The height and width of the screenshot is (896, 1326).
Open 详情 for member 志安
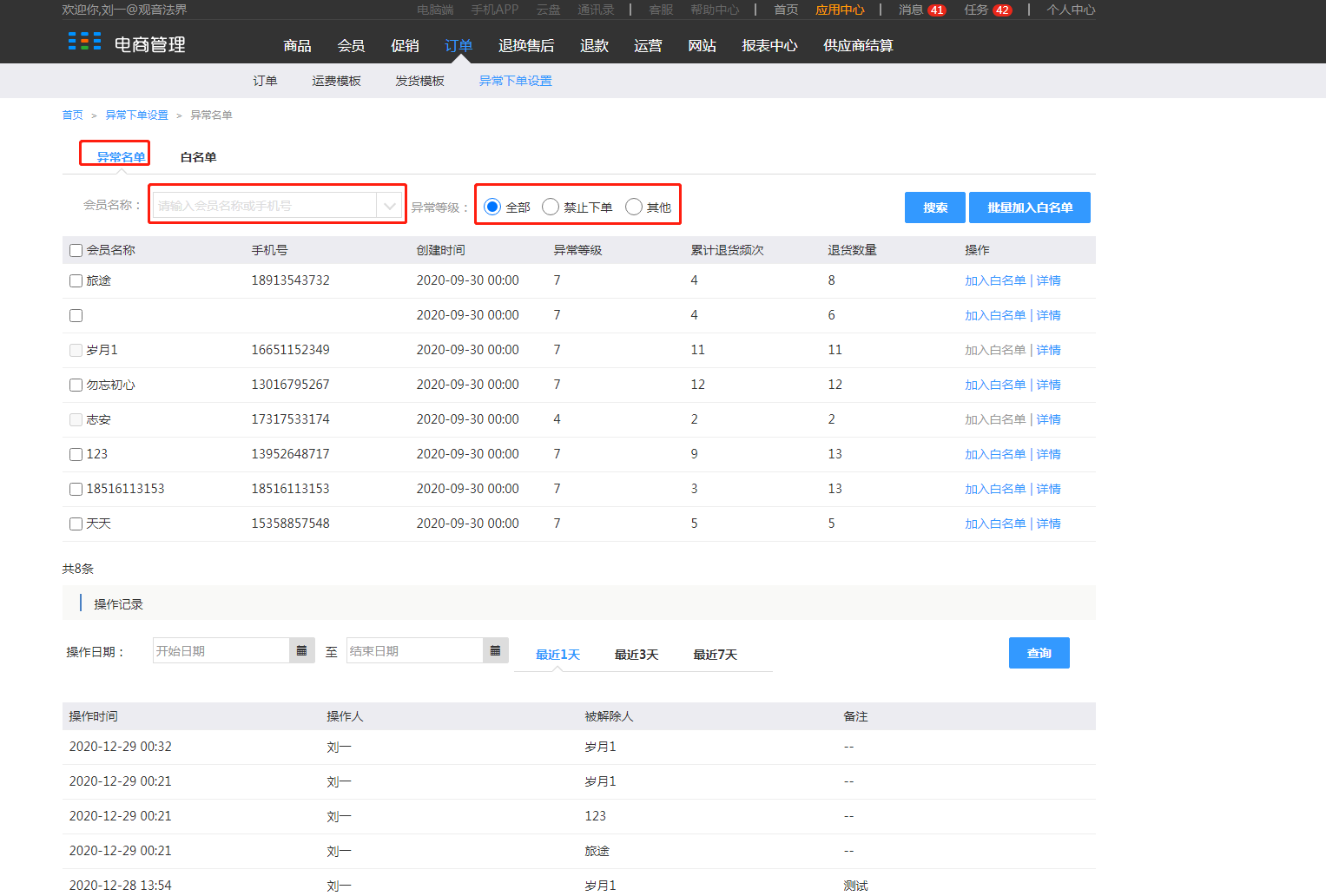click(x=1048, y=419)
